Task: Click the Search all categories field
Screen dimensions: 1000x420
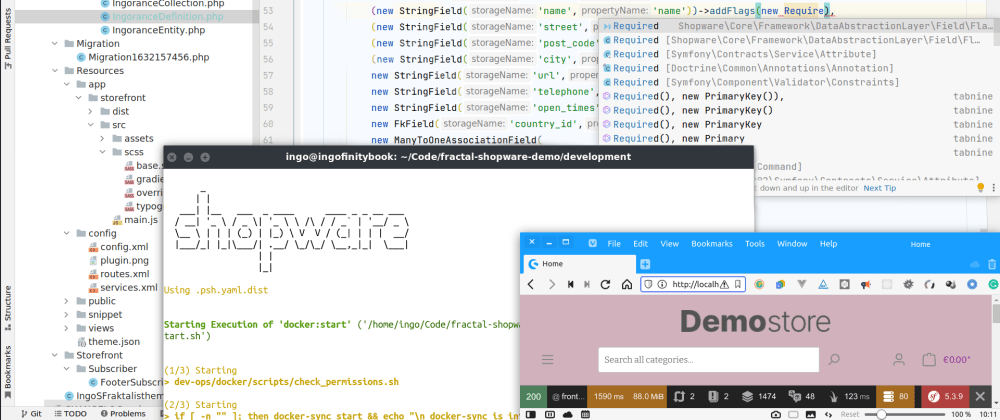Action: pyautogui.click(x=709, y=359)
